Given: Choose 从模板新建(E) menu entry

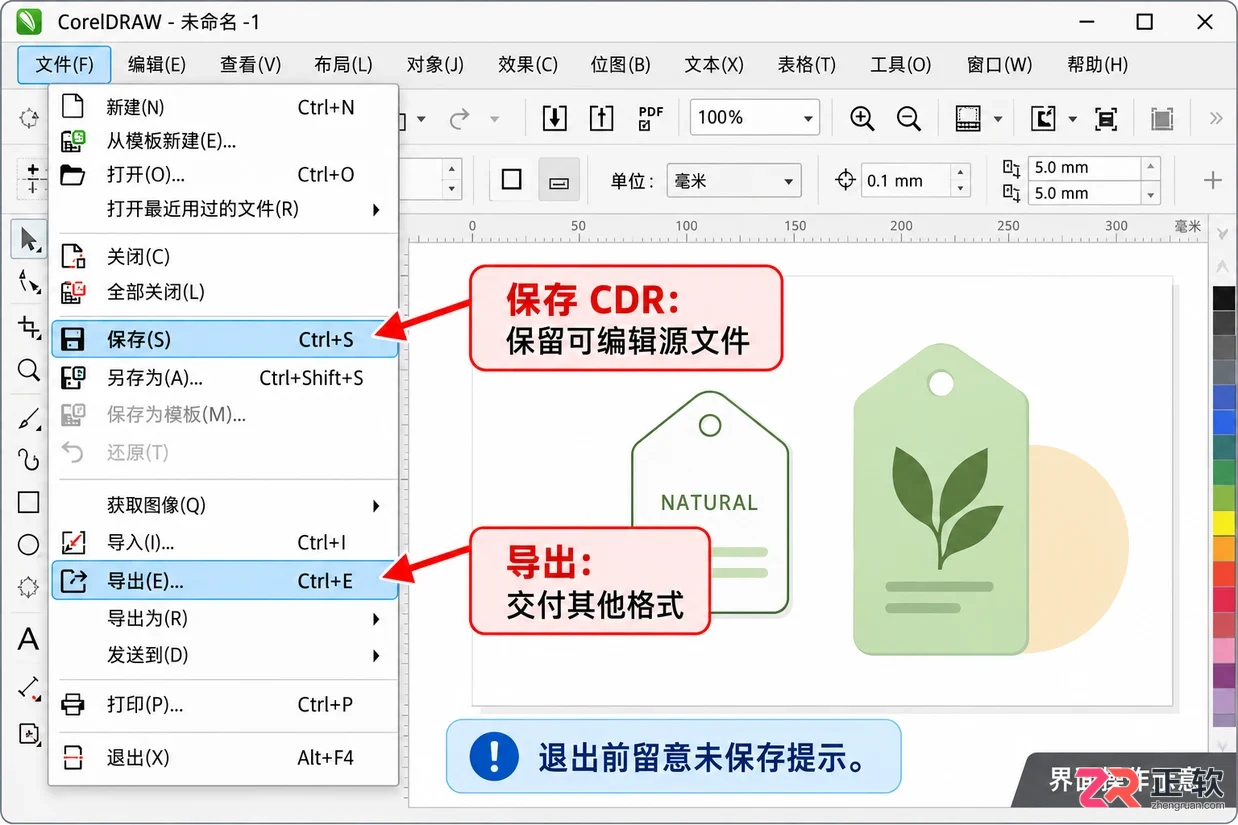Looking at the screenshot, I should [x=224, y=141].
